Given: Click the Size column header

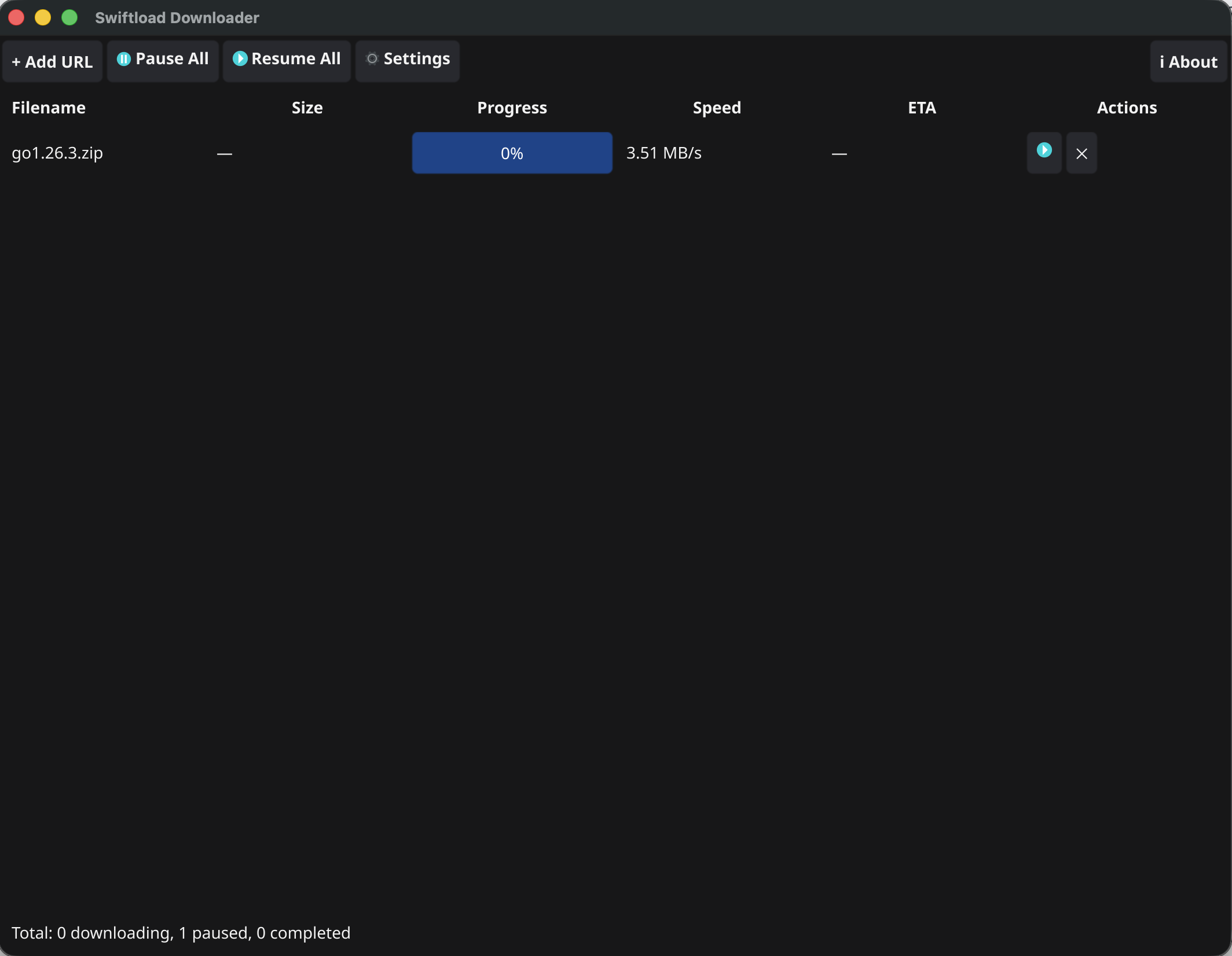Looking at the screenshot, I should tap(307, 108).
